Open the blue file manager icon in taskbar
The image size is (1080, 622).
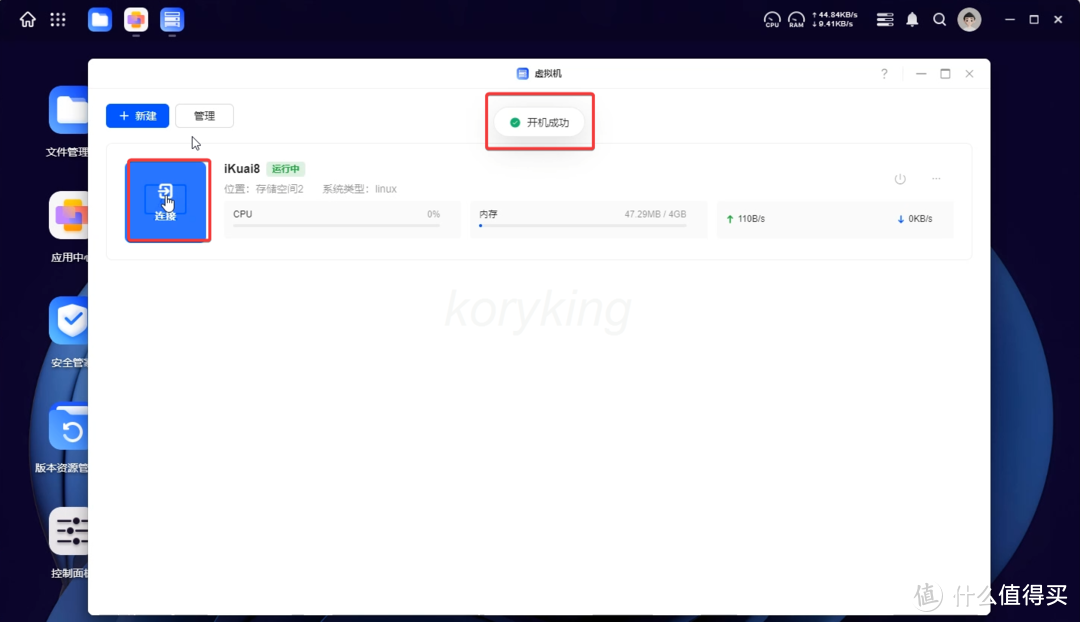point(99,19)
